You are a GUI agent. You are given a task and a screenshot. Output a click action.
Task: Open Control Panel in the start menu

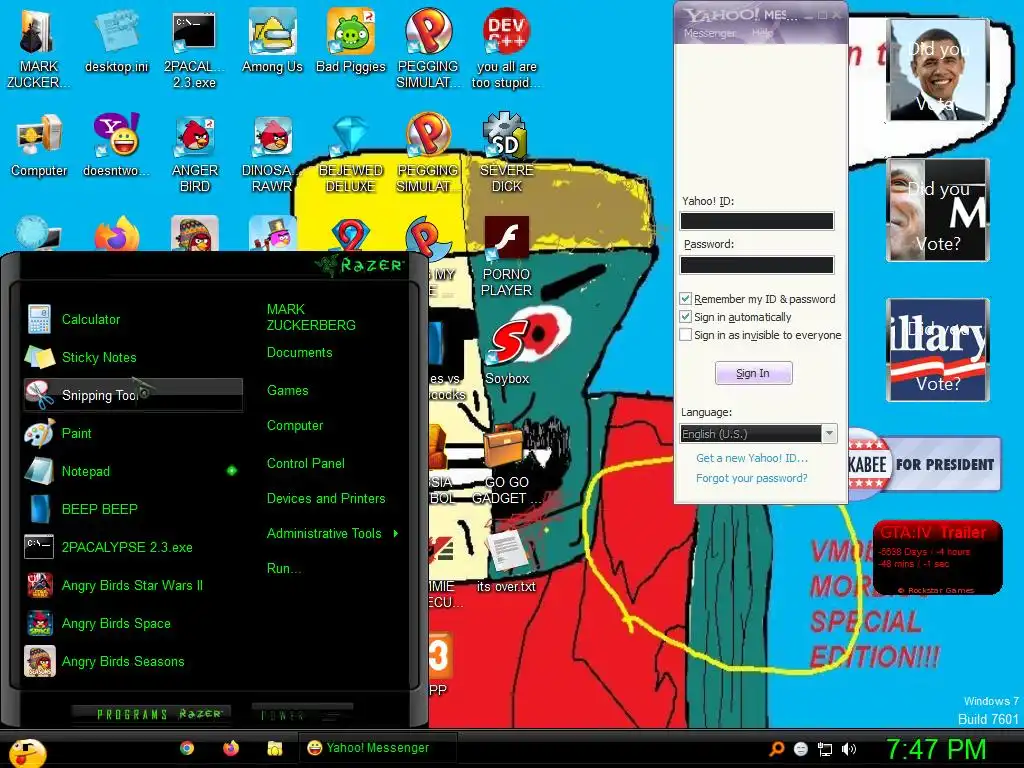click(x=306, y=464)
